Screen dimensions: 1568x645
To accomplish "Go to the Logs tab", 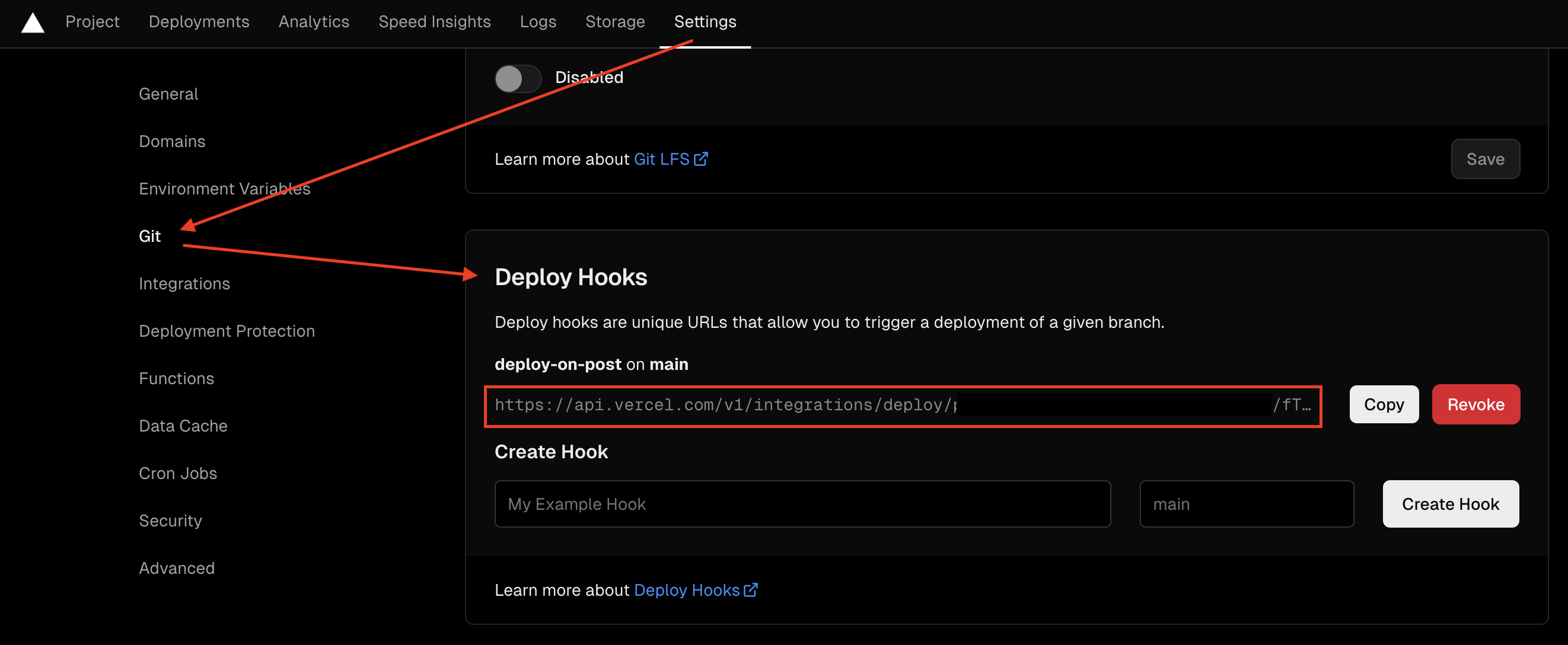I will [537, 22].
